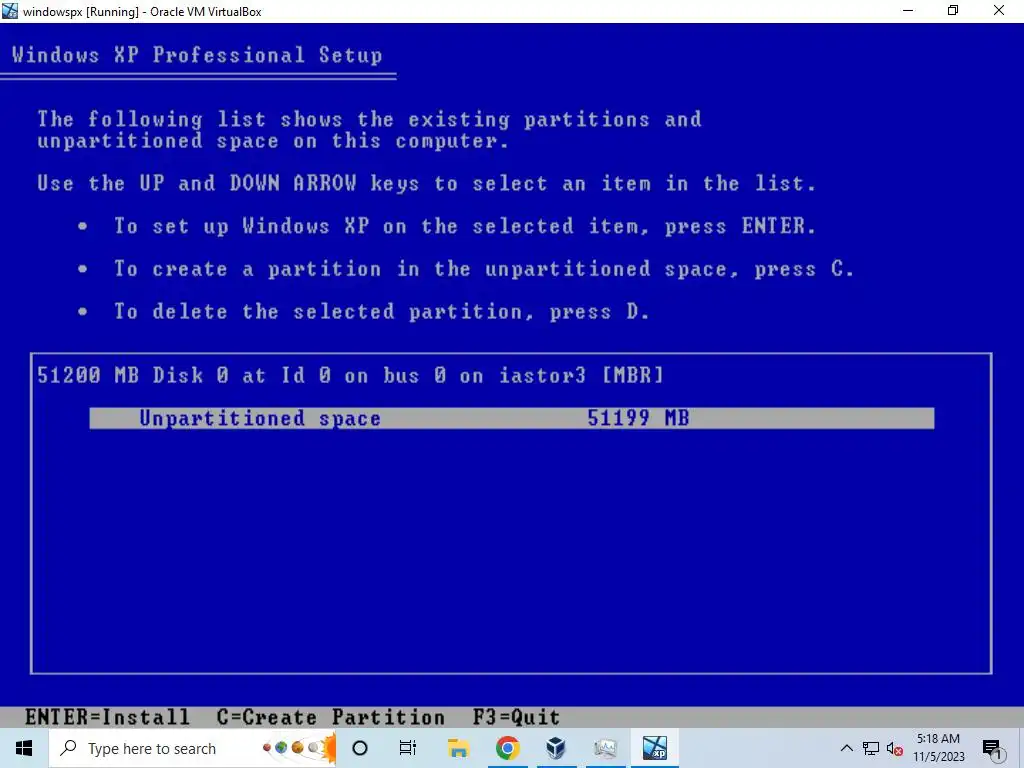
Task: Click 'To create a partition' instruction line
Action: [x=484, y=269]
